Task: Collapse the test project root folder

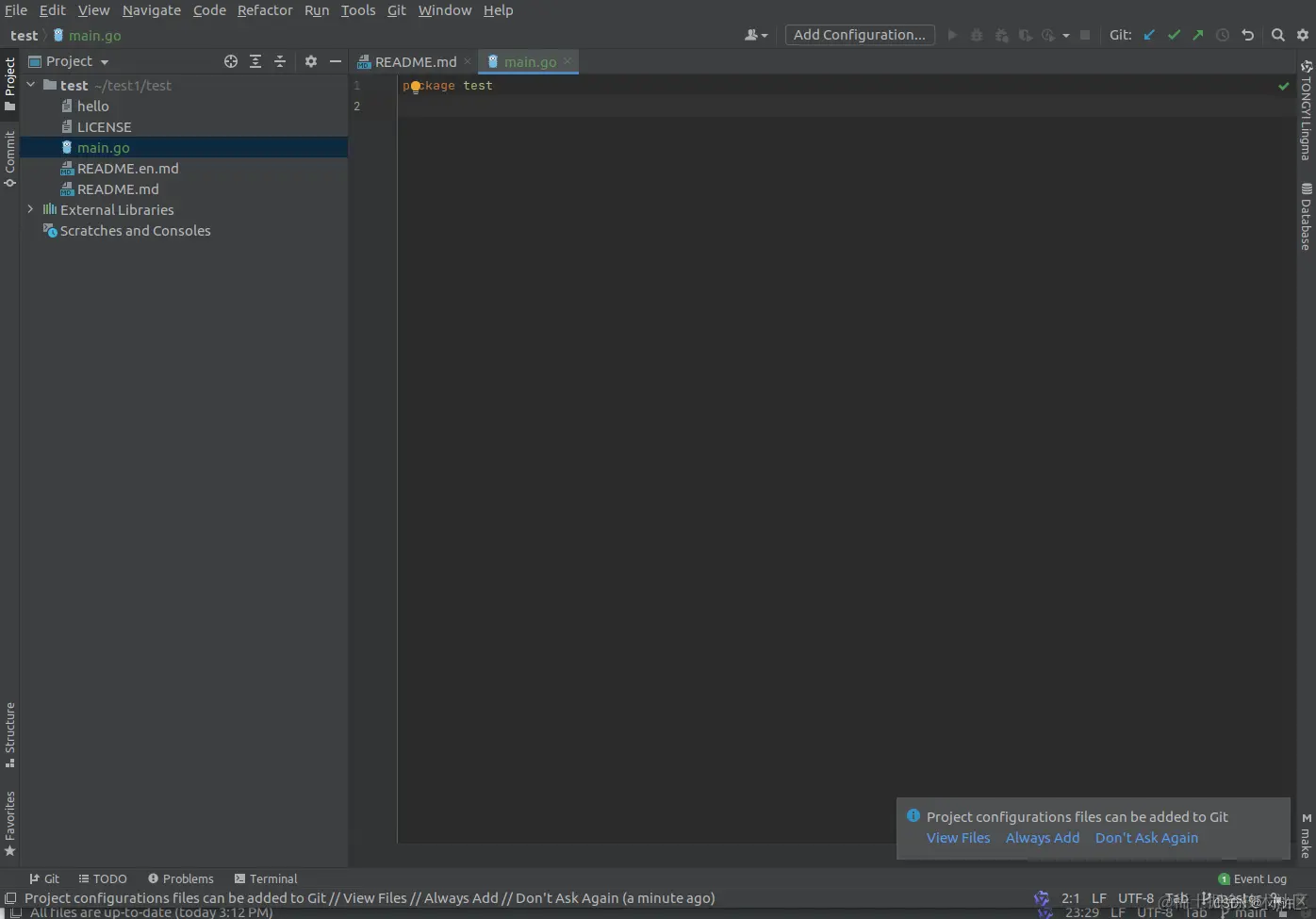Action: (31, 85)
